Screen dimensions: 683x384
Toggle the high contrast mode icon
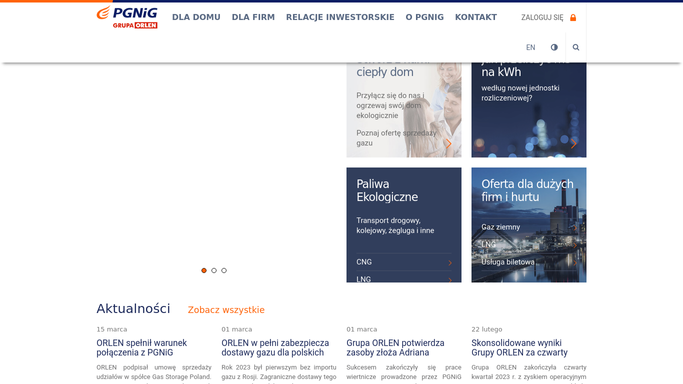(554, 47)
